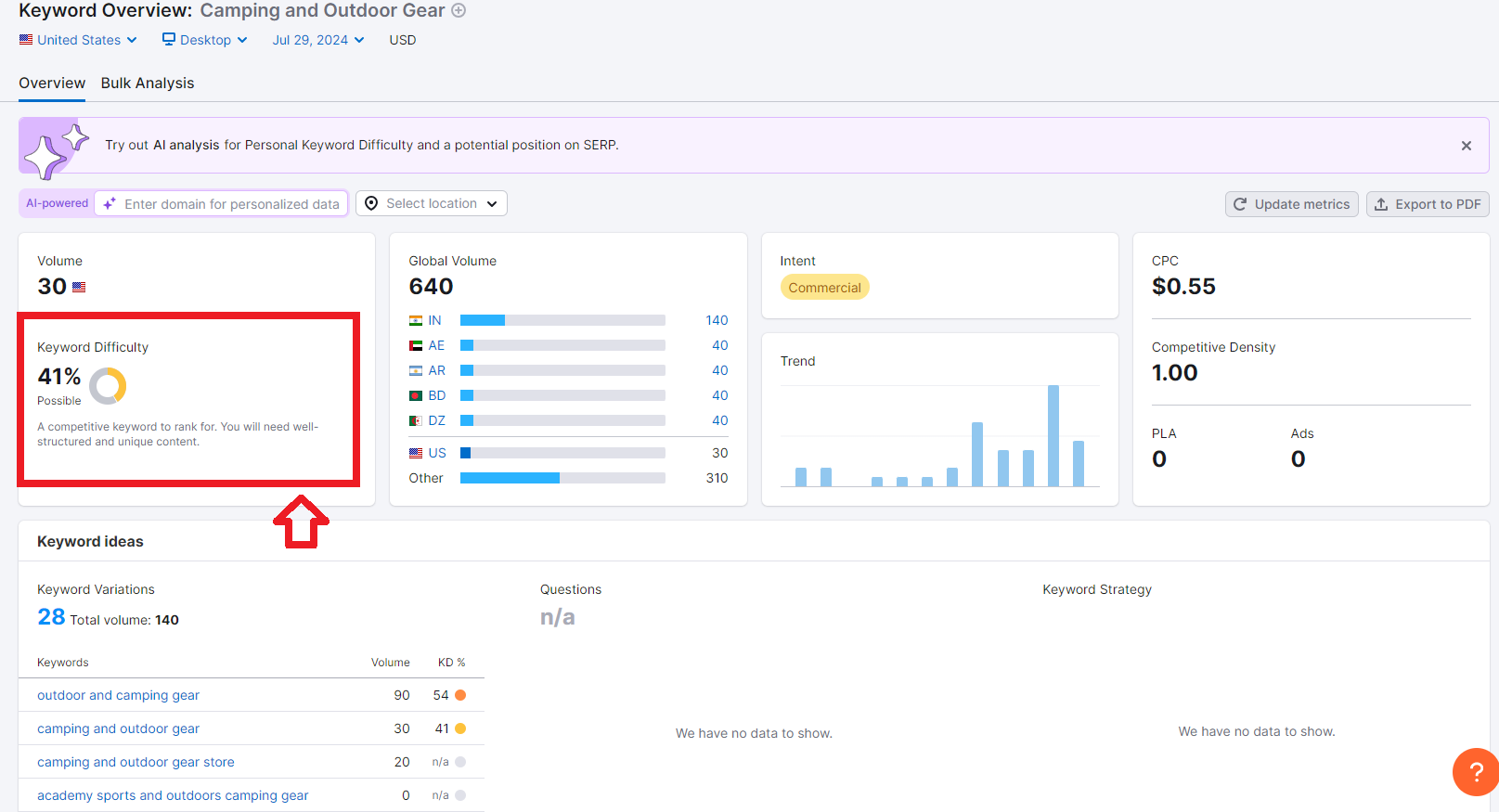Focus the personalized data domain field
This screenshot has height=812, width=1499.
(221, 204)
